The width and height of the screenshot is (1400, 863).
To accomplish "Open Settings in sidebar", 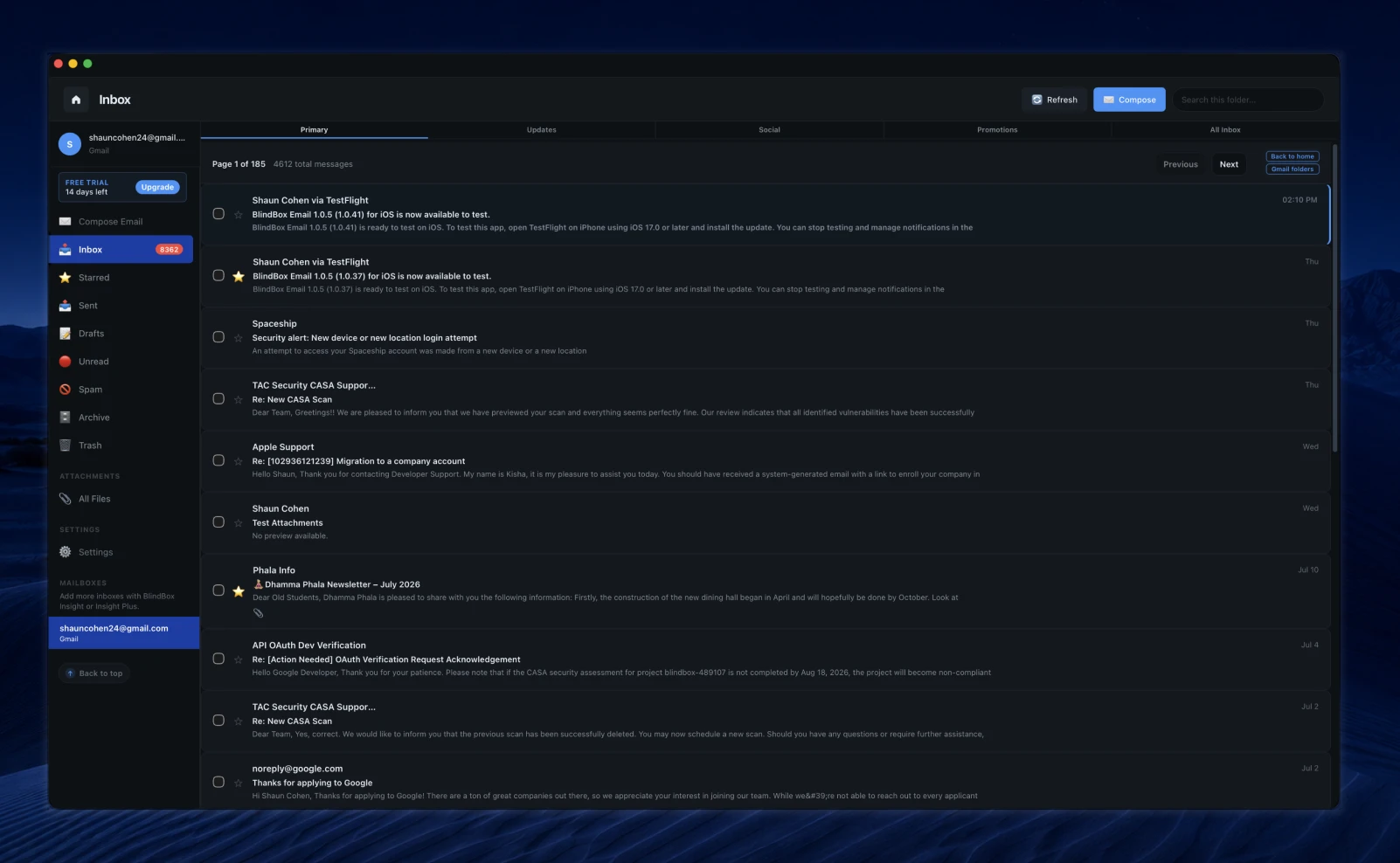I will [x=121, y=552].
